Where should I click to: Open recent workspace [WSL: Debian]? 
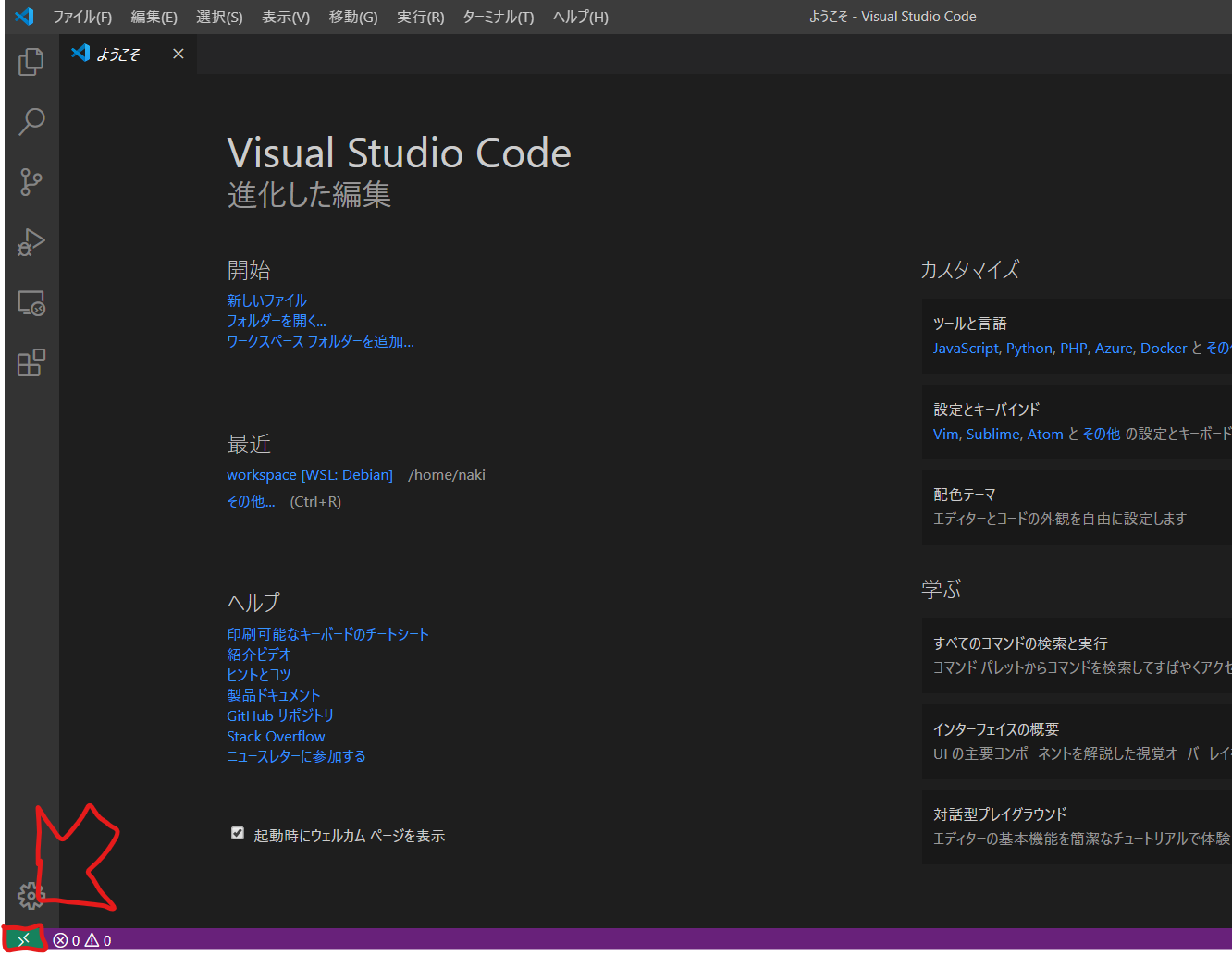[x=310, y=475]
